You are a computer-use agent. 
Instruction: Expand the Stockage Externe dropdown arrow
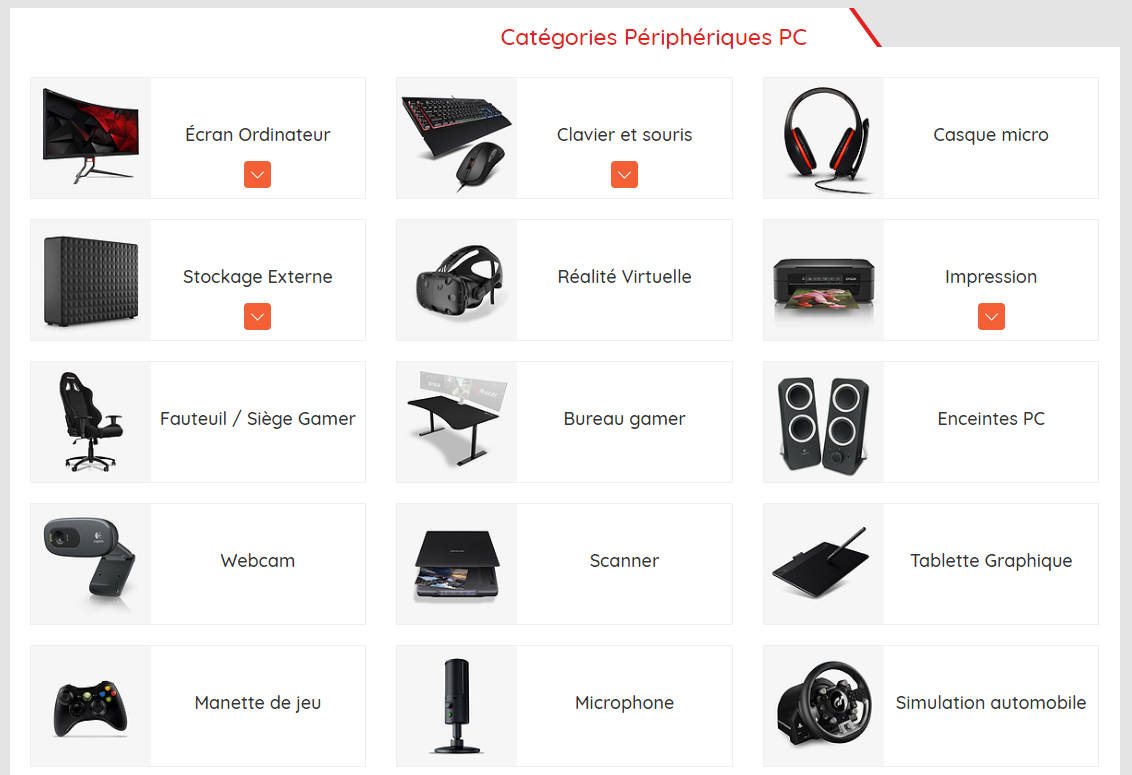258,316
